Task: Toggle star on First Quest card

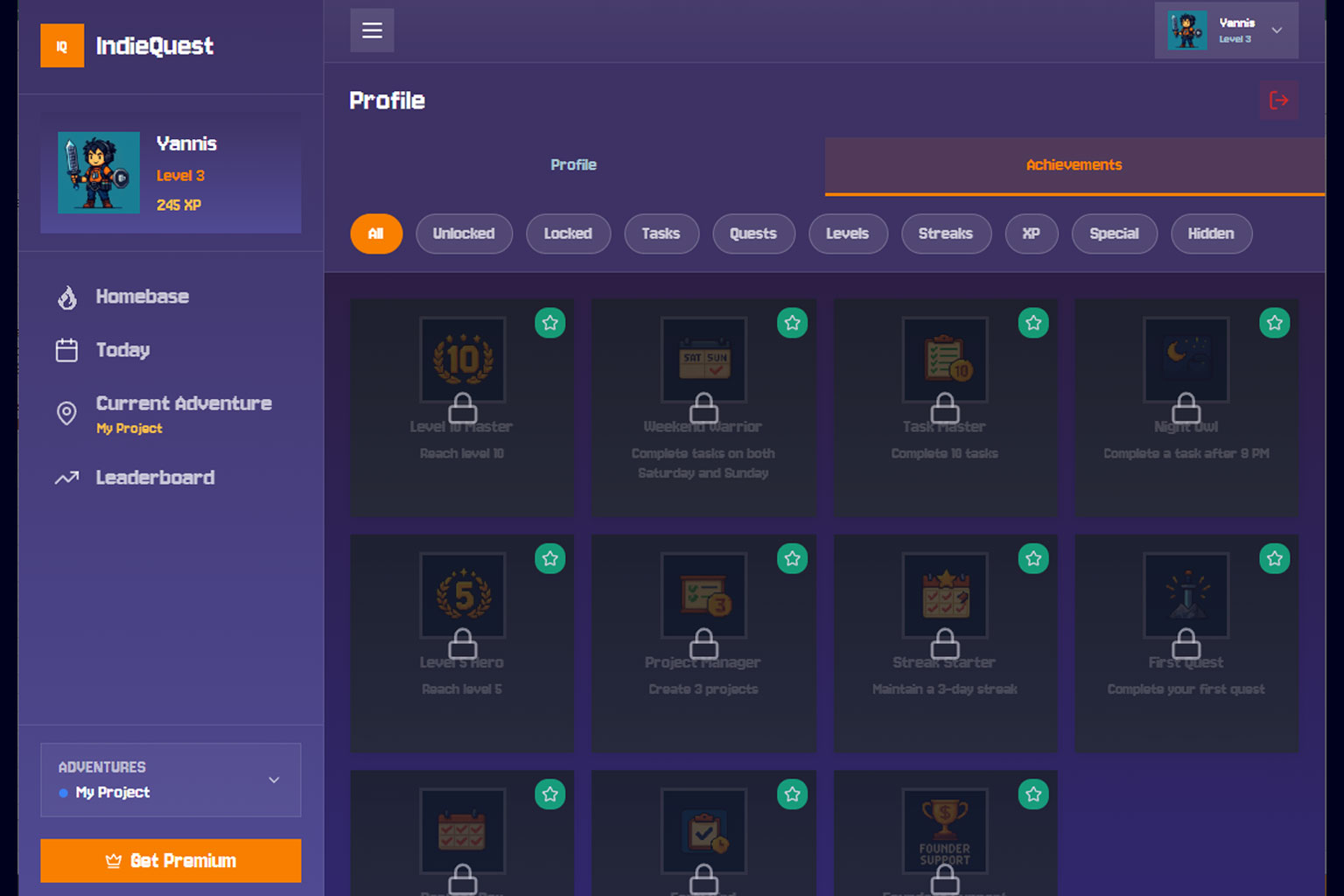Action: pyautogui.click(x=1275, y=558)
